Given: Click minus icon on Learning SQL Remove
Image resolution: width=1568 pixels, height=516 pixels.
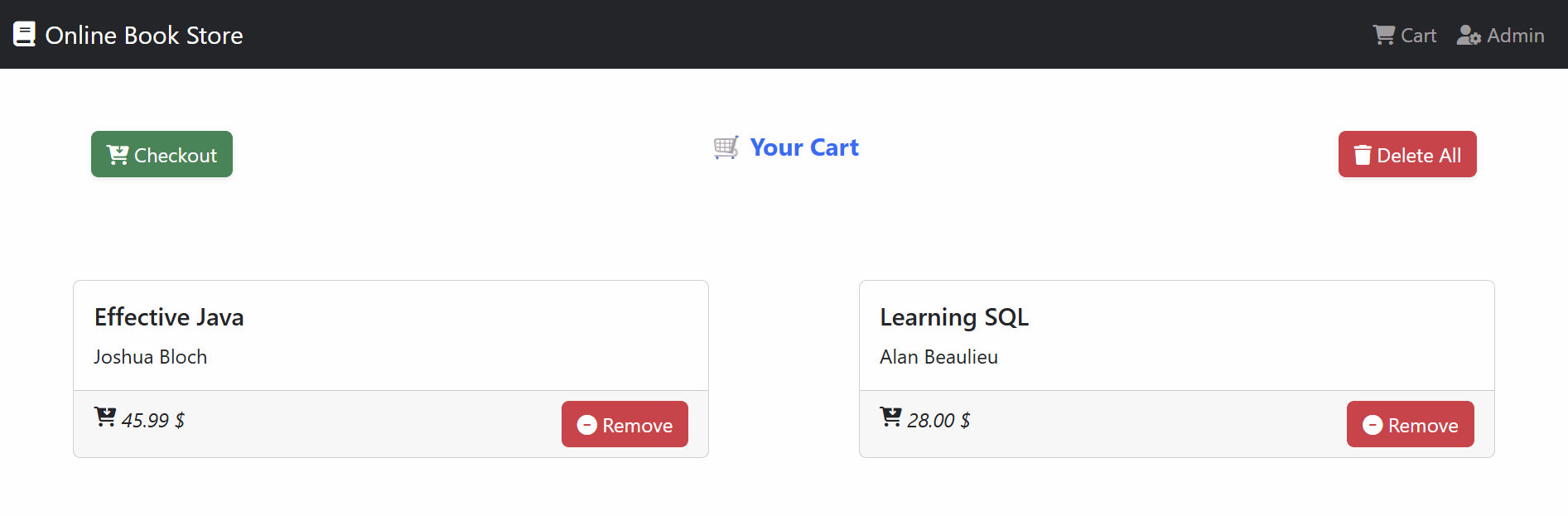Looking at the screenshot, I should 1373,425.
